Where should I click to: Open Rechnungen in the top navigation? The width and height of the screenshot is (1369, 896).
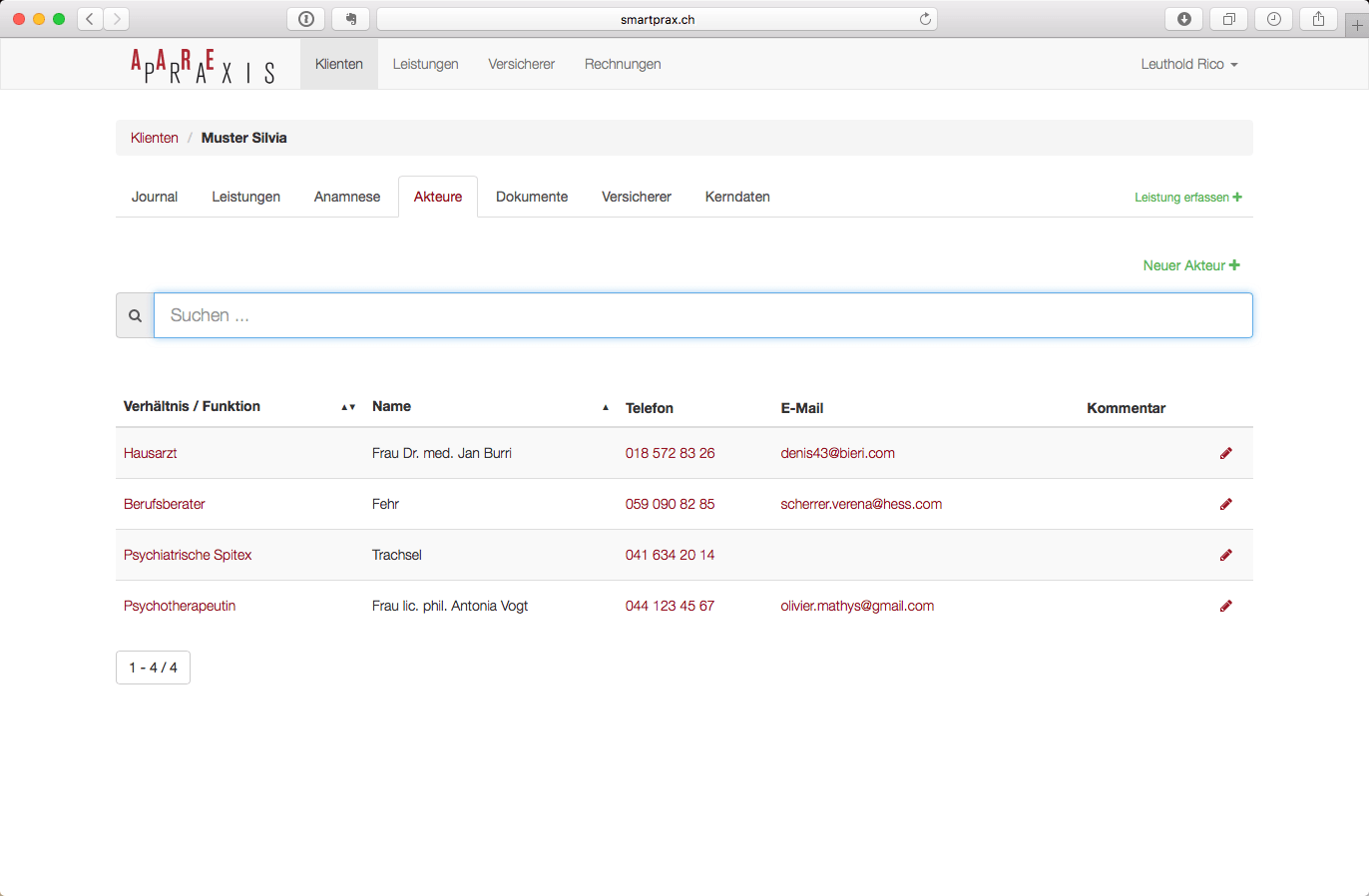tap(623, 64)
